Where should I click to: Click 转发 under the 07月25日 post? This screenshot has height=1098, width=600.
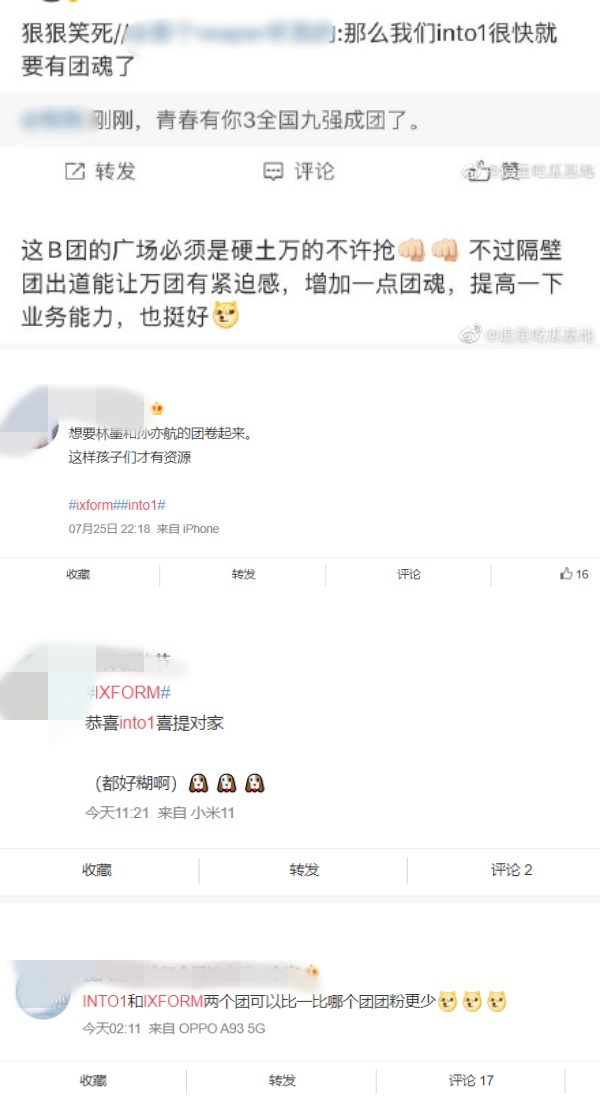pyautogui.click(x=244, y=574)
